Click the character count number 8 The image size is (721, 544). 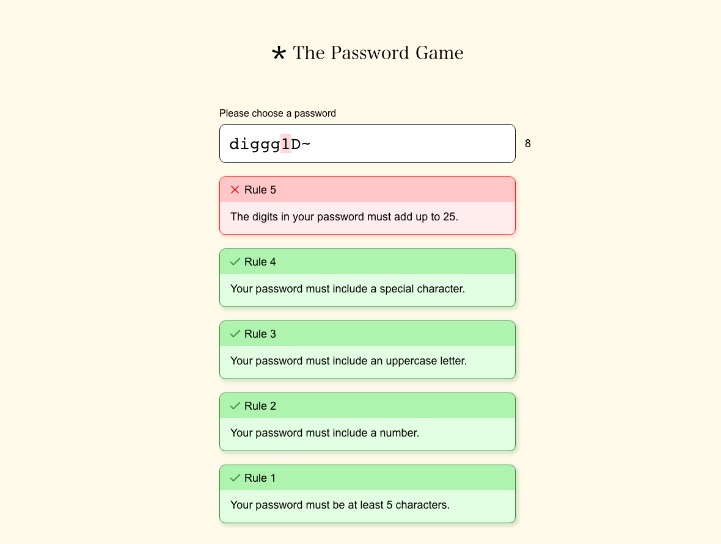click(x=528, y=143)
